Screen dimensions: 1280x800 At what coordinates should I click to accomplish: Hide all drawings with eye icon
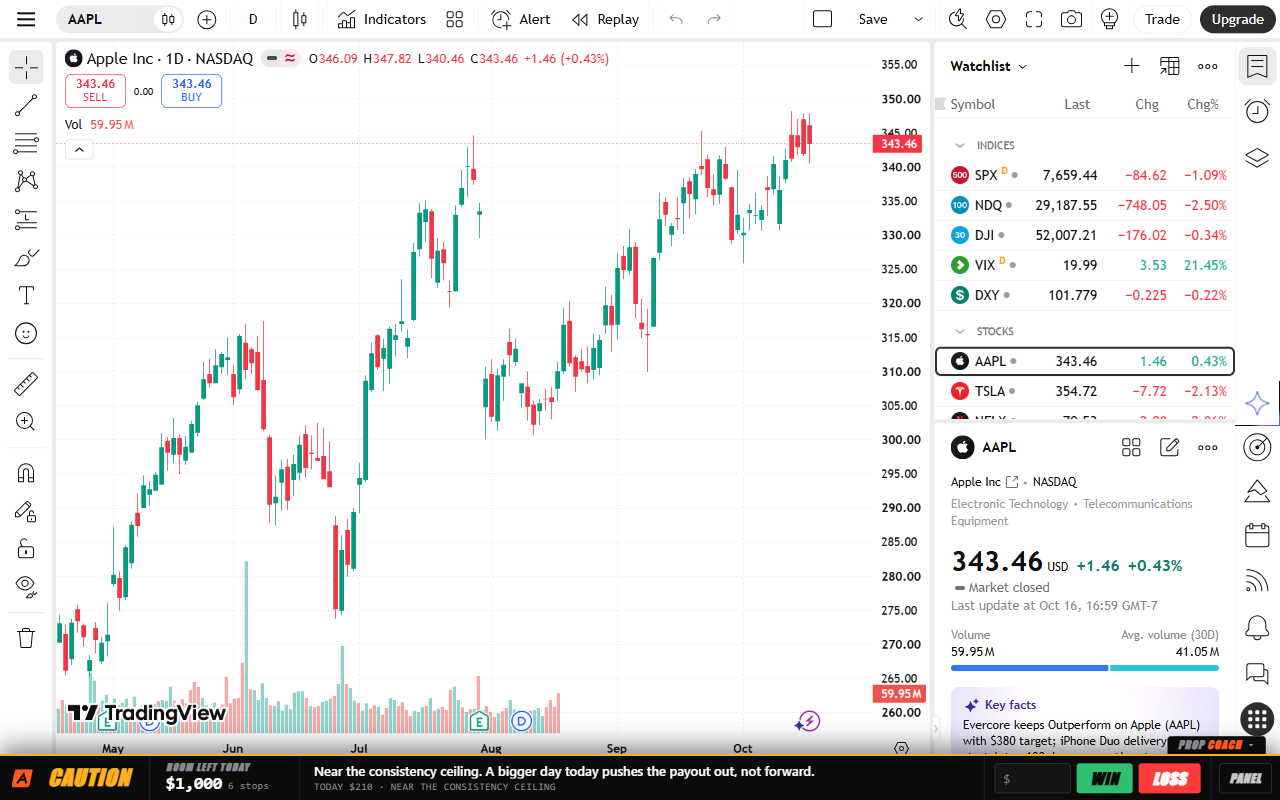tap(26, 586)
